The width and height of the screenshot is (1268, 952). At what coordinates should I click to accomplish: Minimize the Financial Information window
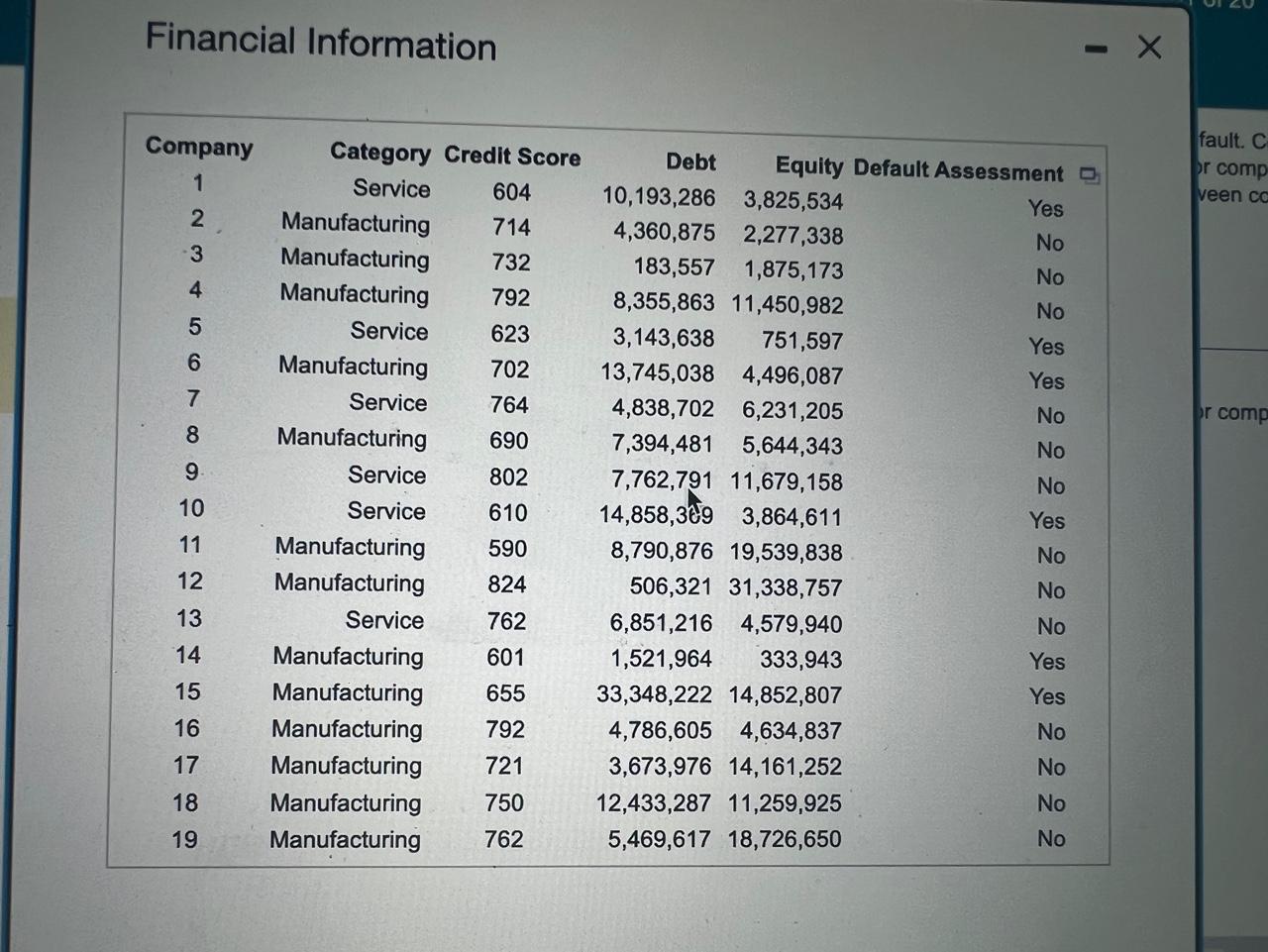coord(1095,47)
